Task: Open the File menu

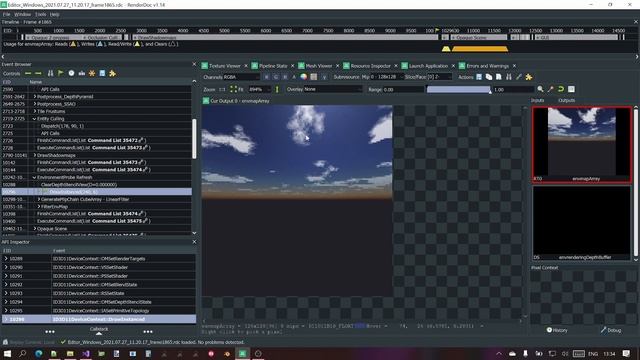Action: [x=7, y=14]
